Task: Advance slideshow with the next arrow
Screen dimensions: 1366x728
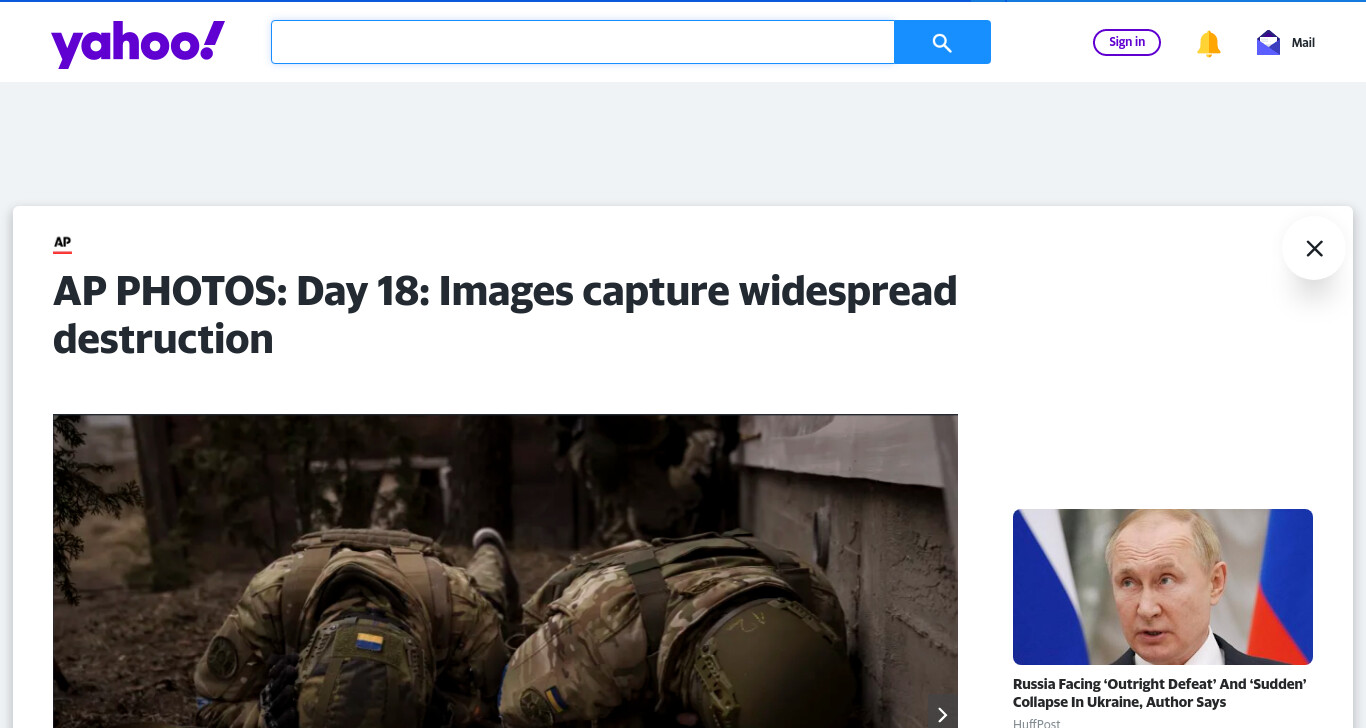Action: (x=942, y=714)
